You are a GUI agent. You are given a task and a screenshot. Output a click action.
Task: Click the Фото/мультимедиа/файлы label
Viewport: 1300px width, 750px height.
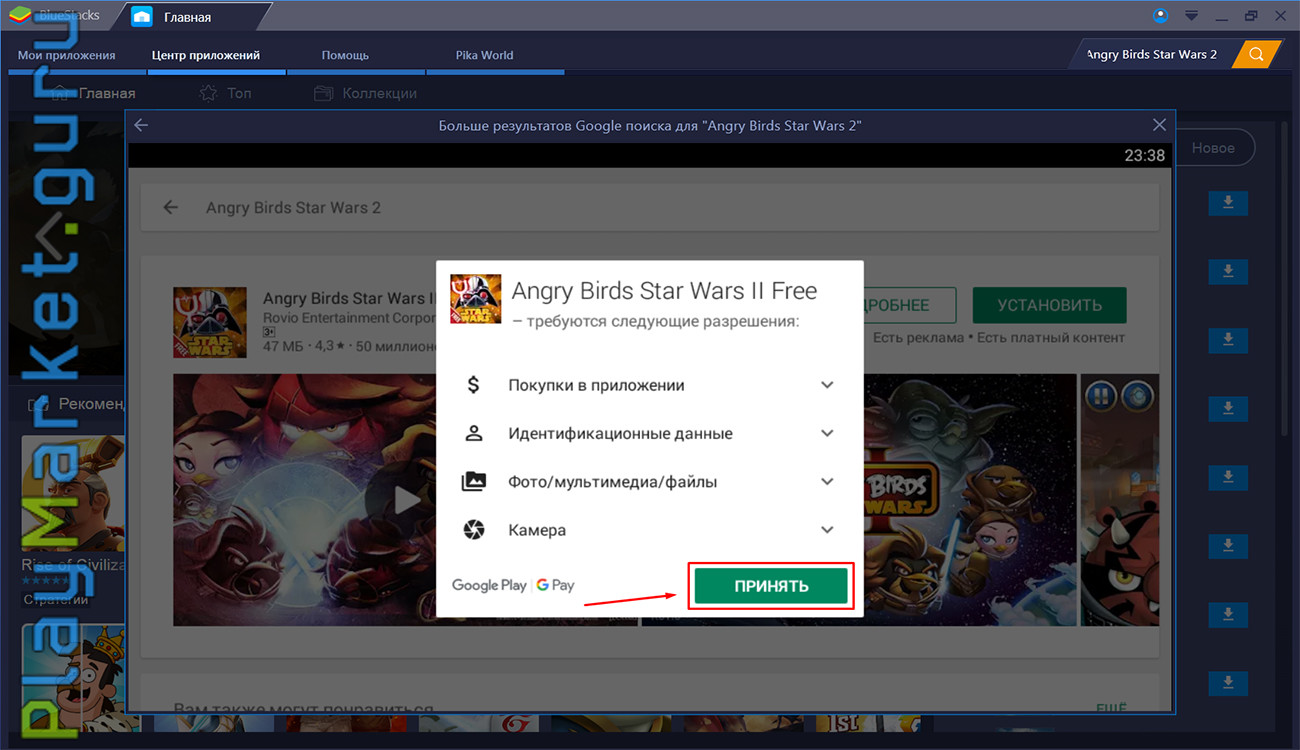click(x=612, y=481)
